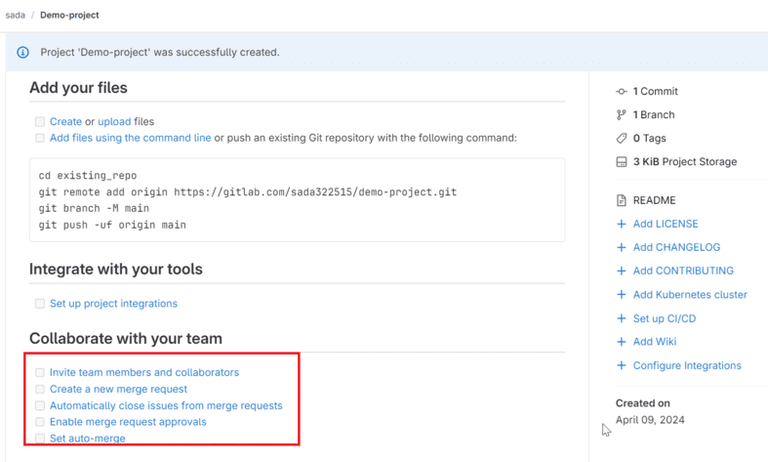Click the branch icon next to 1 Branch
The height and width of the screenshot is (462, 768).
coord(621,115)
